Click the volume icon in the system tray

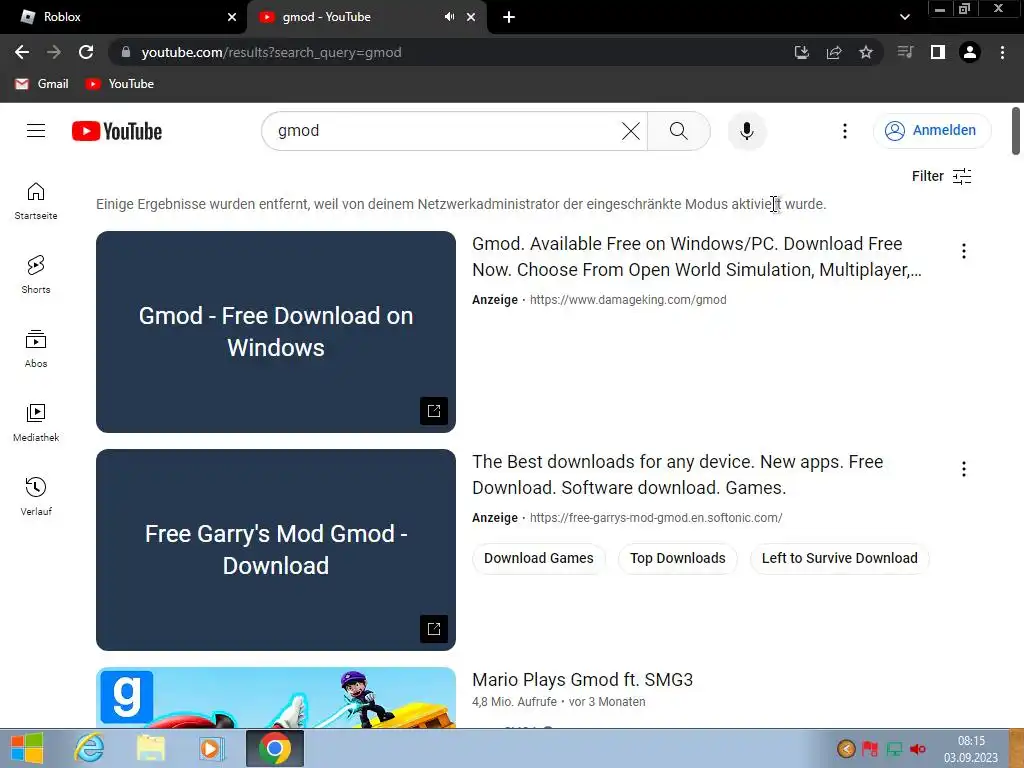click(x=918, y=749)
